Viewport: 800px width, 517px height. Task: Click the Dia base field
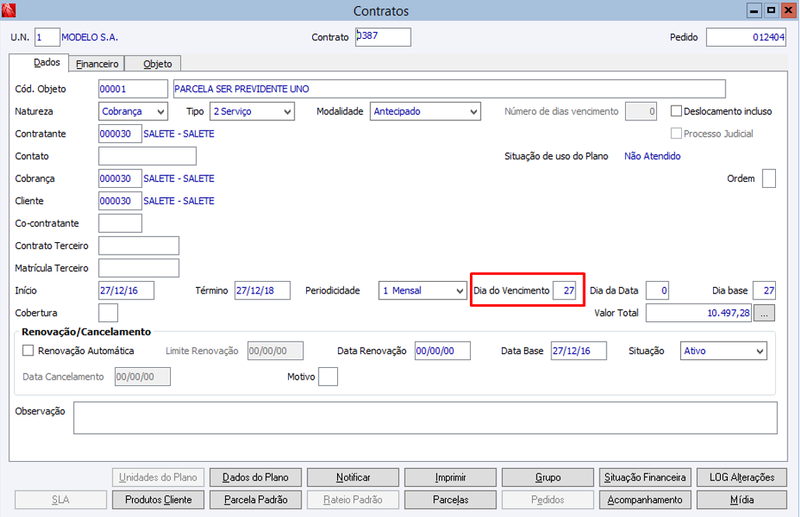764,290
